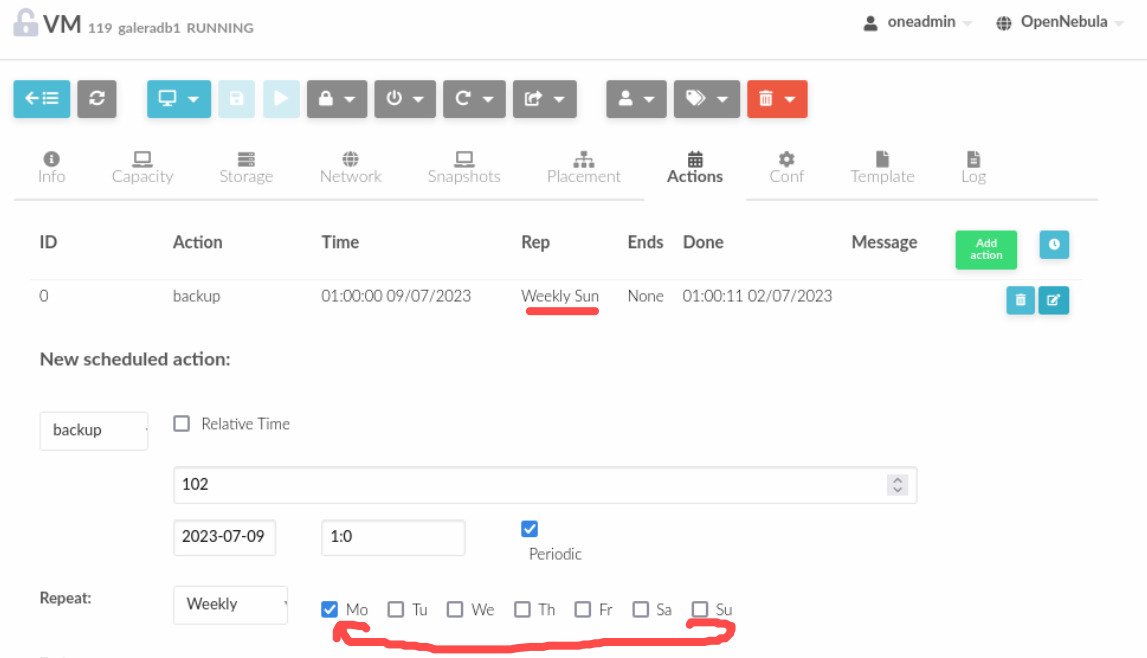Expand the power options dropdown
This screenshot has height=658, width=1147.
pos(404,98)
